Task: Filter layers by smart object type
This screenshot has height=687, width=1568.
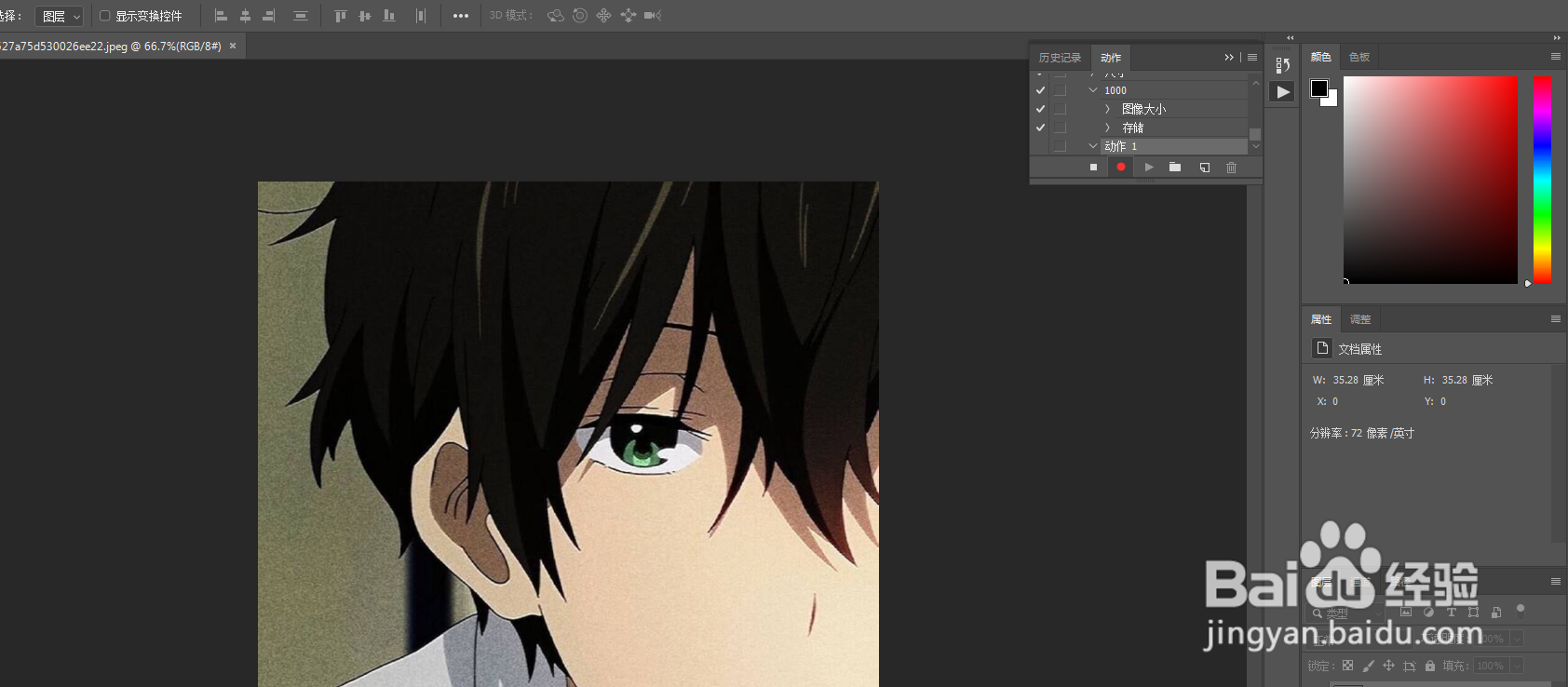Action: tap(1496, 613)
